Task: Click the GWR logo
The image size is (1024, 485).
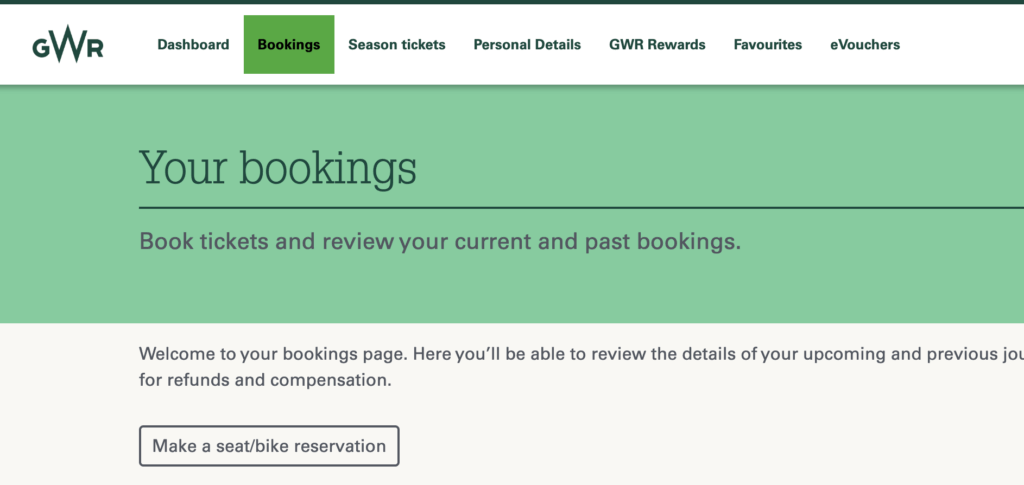Action: pyautogui.click(x=67, y=45)
